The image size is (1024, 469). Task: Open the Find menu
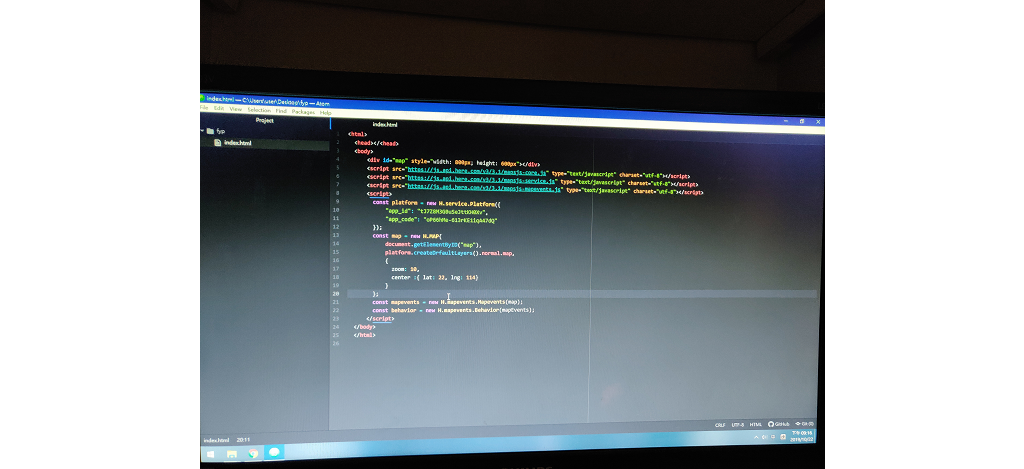pyautogui.click(x=281, y=111)
